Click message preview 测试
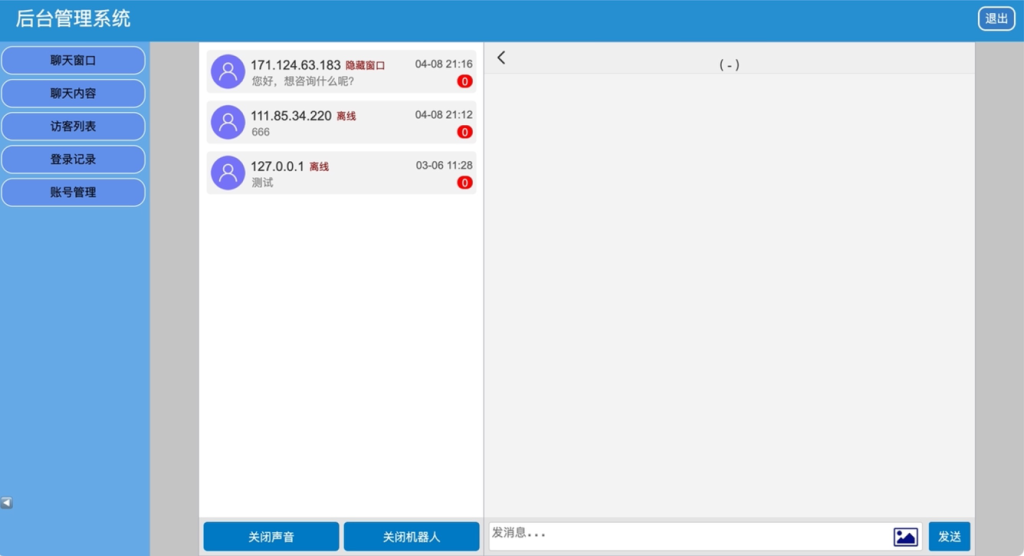The width and height of the screenshot is (1024, 556). (x=263, y=182)
